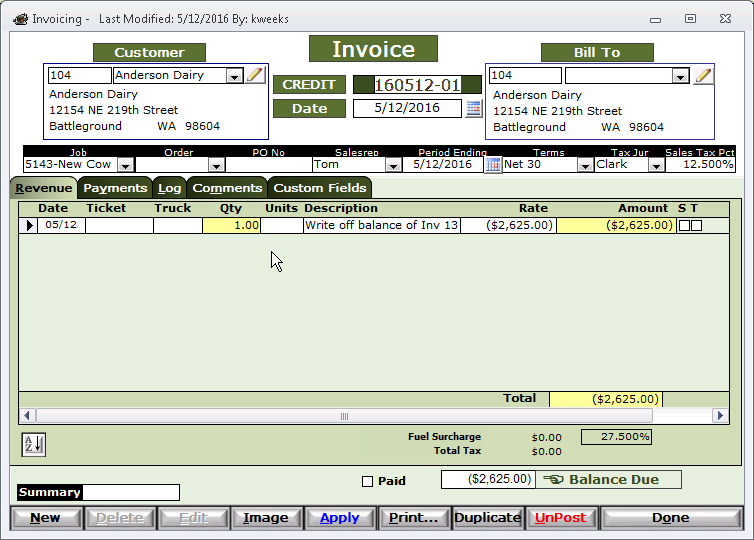The height and width of the screenshot is (540, 754).
Task: Open the Comments tab
Action: coord(227,188)
